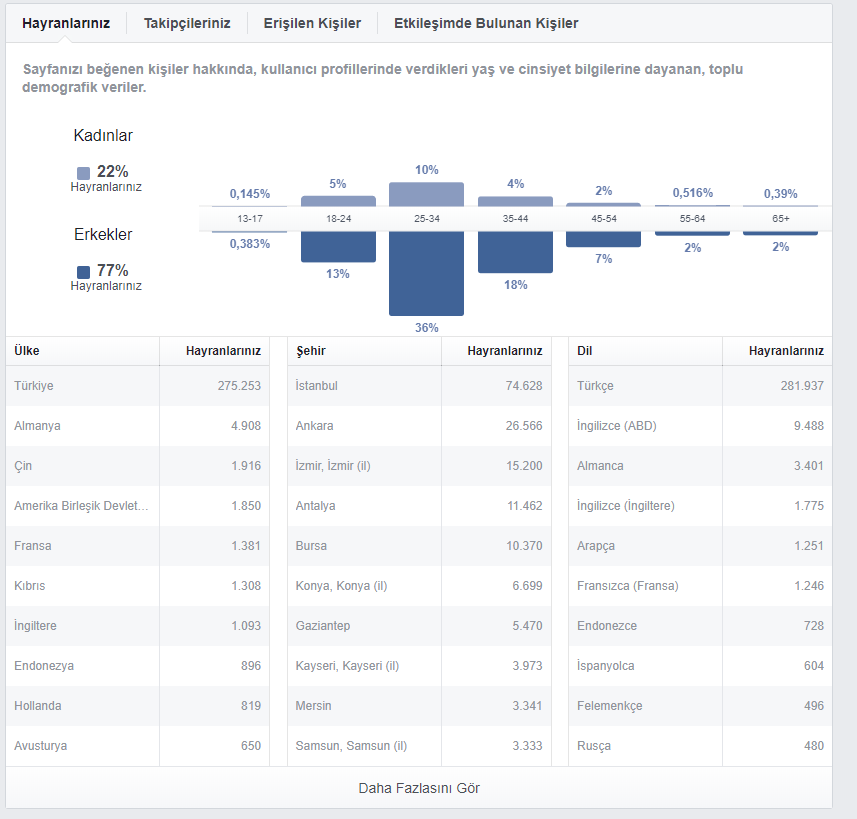Select the Türkiye row in country table

tap(138, 385)
